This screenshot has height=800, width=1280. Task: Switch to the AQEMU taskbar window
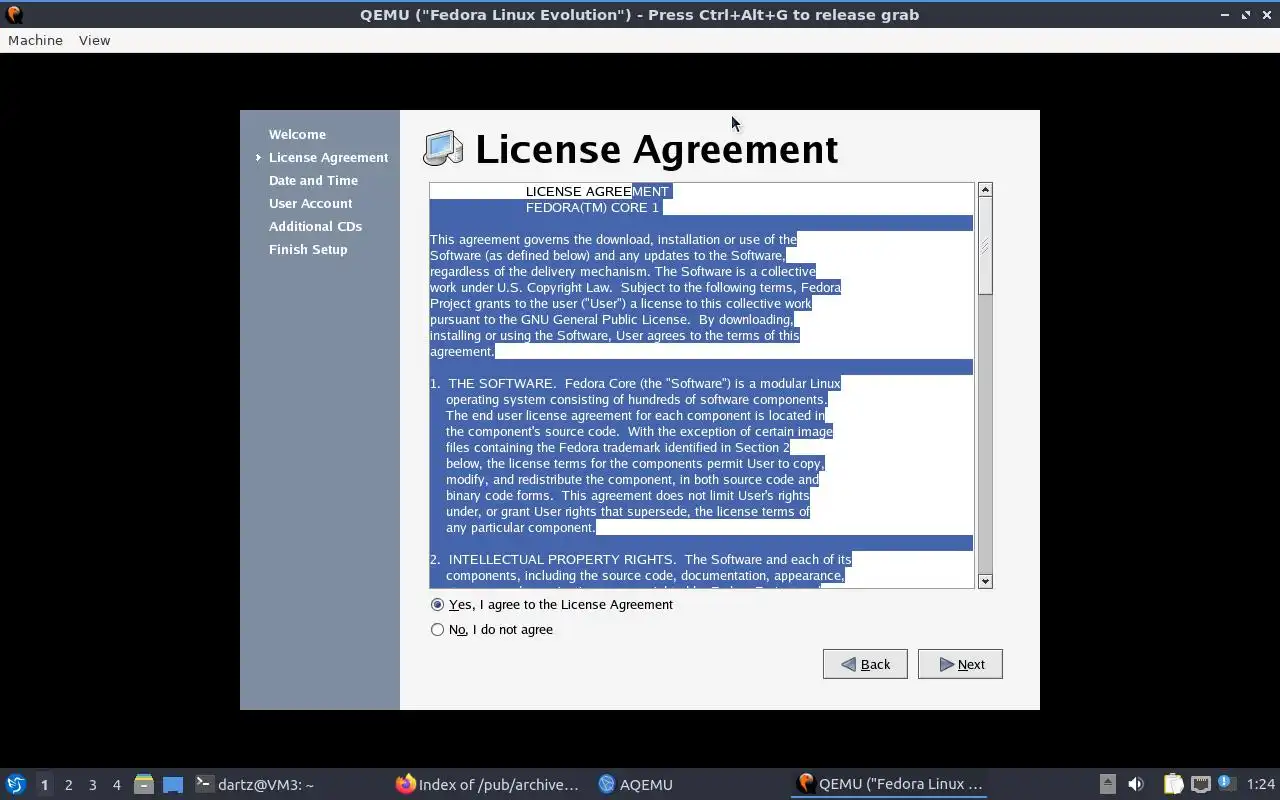636,785
